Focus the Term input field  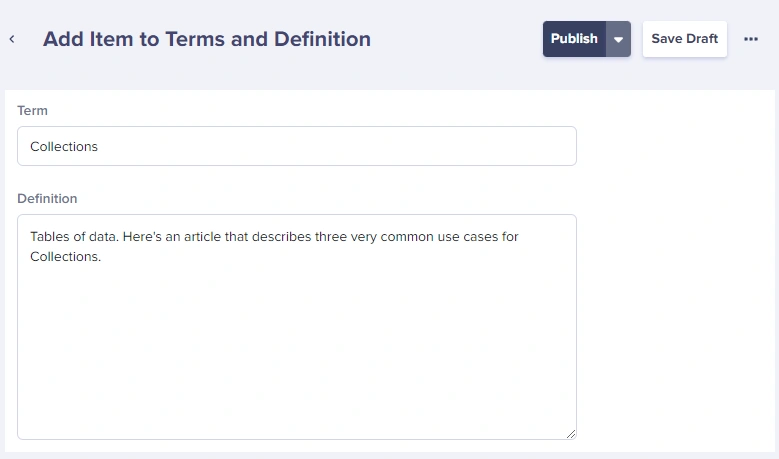click(x=297, y=146)
